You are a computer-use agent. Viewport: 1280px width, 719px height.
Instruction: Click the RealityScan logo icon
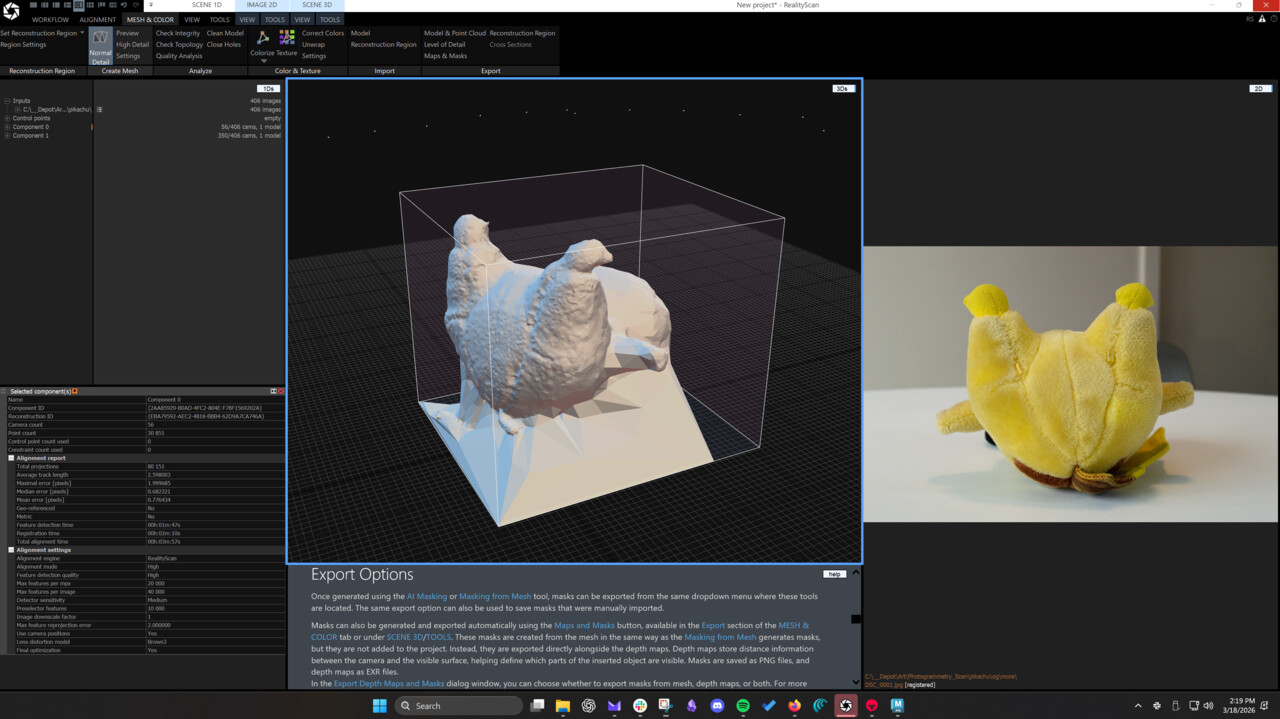point(11,12)
